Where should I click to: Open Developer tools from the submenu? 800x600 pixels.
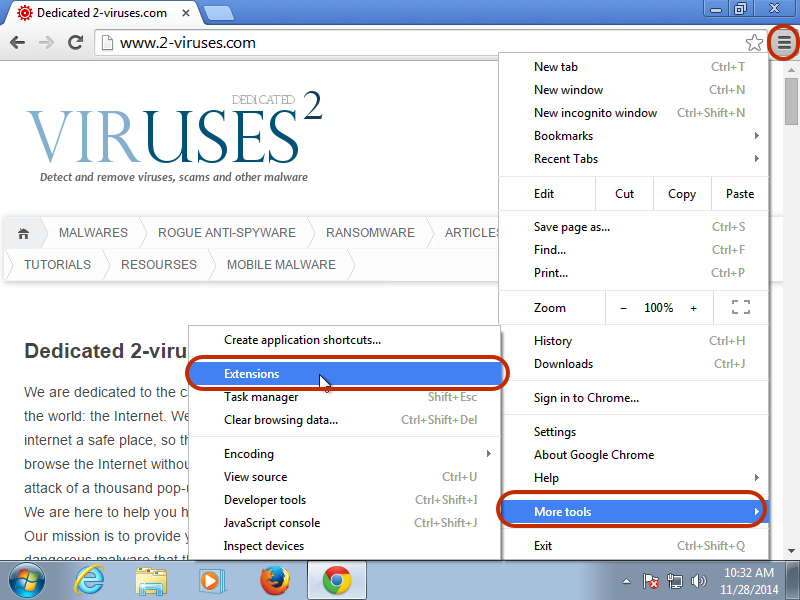(x=345, y=499)
